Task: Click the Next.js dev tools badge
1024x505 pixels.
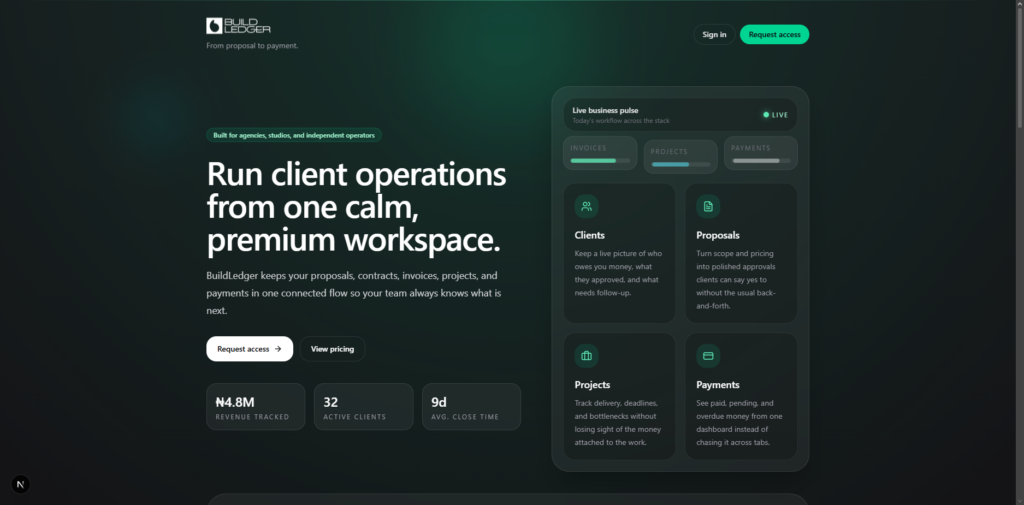Action: (20, 484)
